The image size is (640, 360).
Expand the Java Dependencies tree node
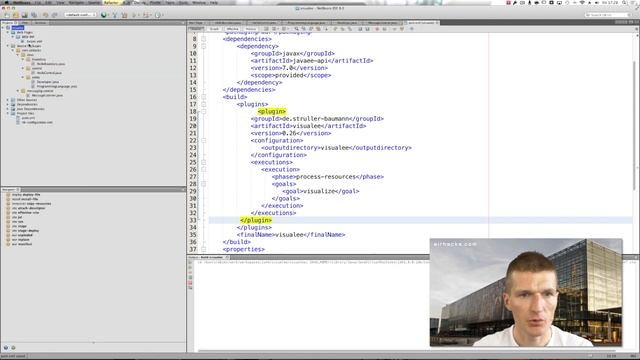8,109
